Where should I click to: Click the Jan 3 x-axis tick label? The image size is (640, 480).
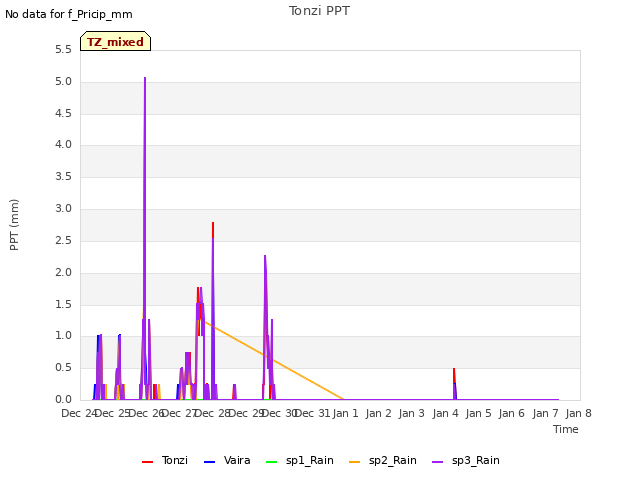pos(412,413)
